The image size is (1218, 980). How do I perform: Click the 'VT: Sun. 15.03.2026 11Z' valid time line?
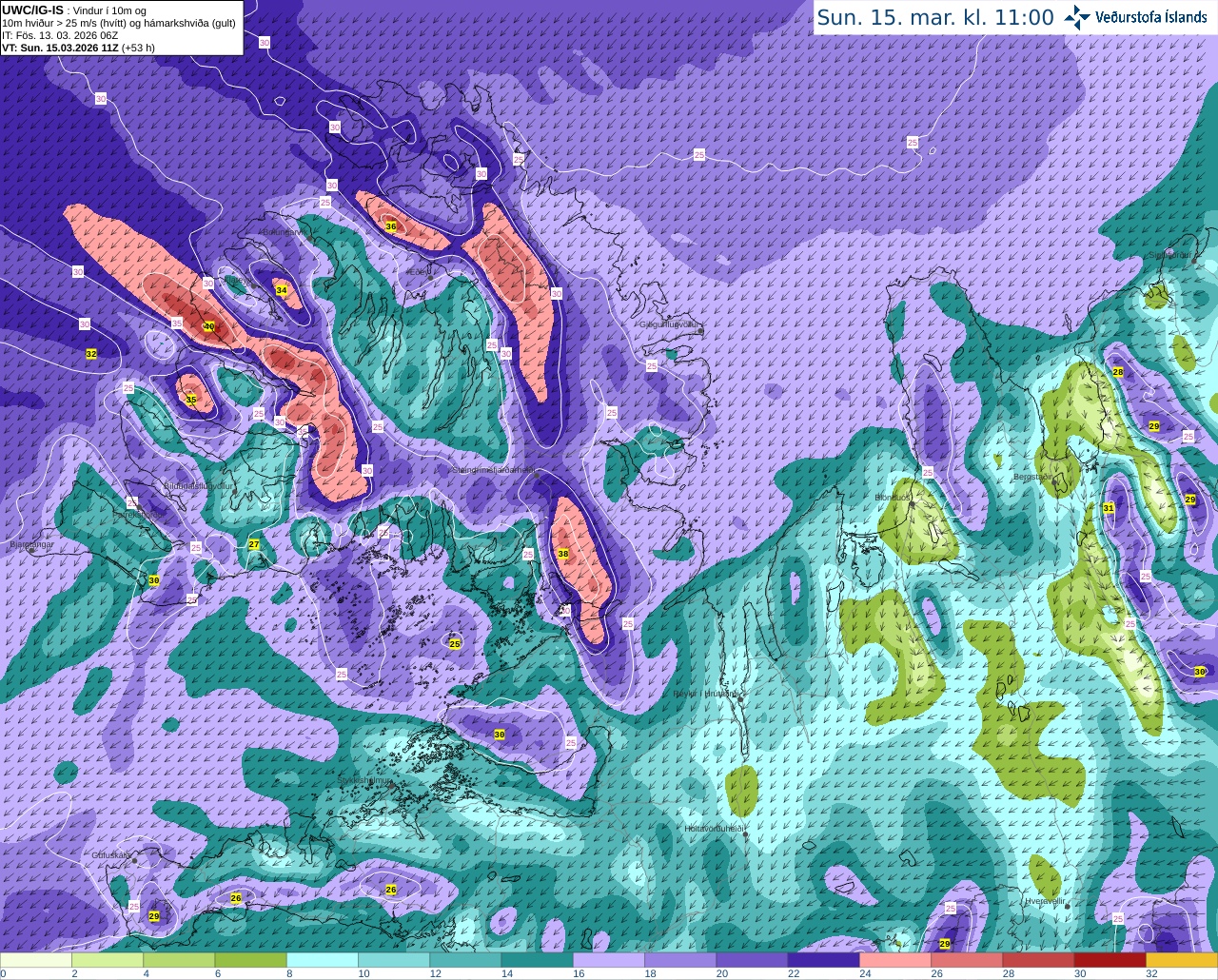pyautogui.click(x=78, y=48)
